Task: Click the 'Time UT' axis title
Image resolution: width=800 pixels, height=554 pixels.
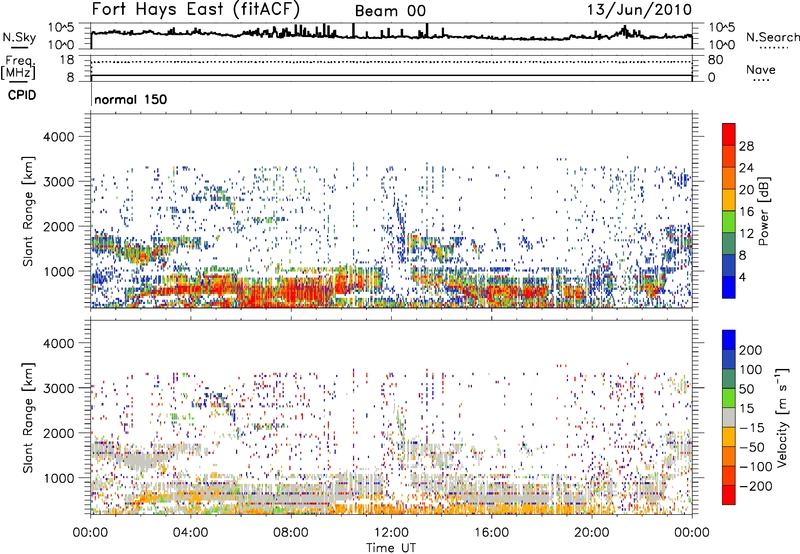Action: pyautogui.click(x=391, y=548)
